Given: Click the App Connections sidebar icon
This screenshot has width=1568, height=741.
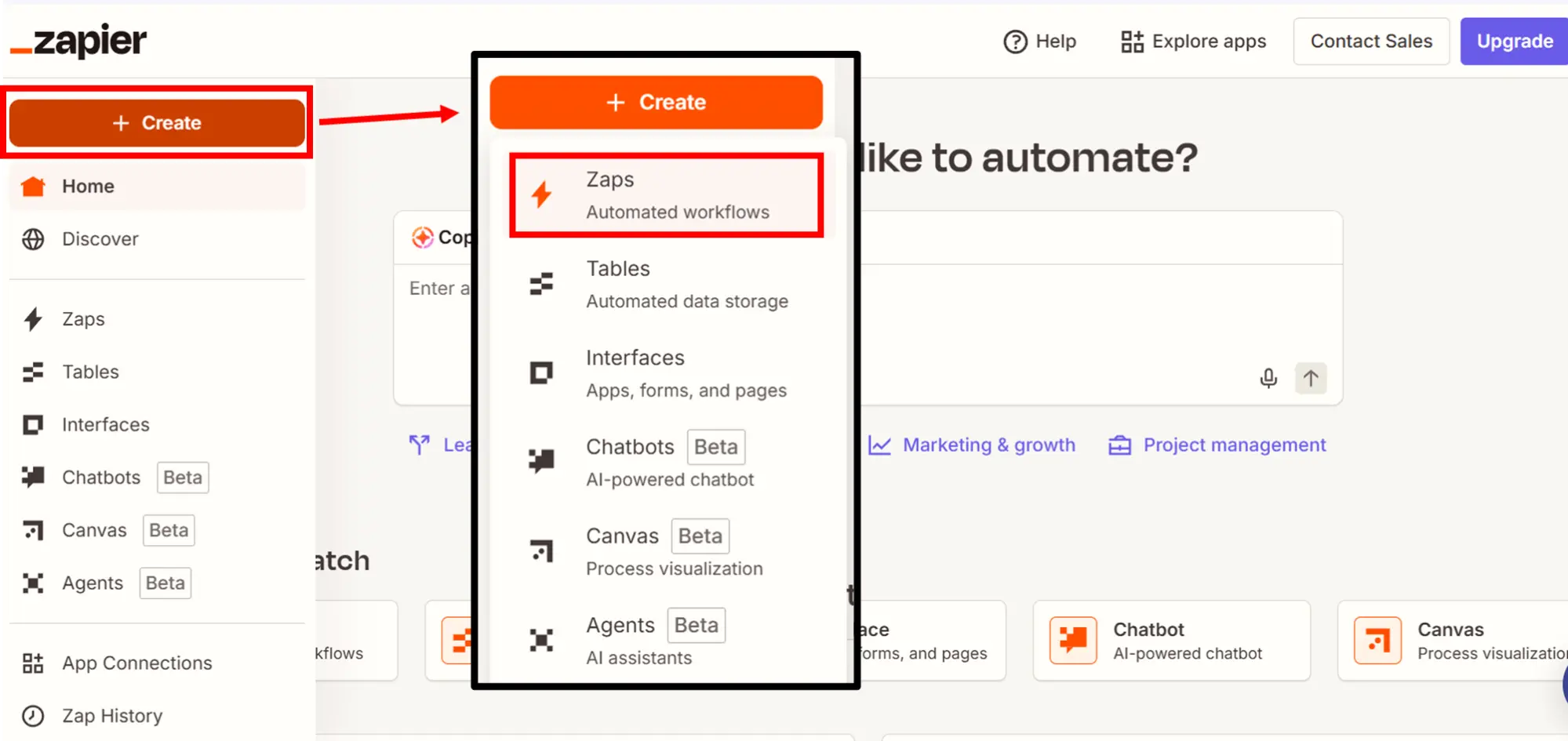Looking at the screenshot, I should coord(33,663).
